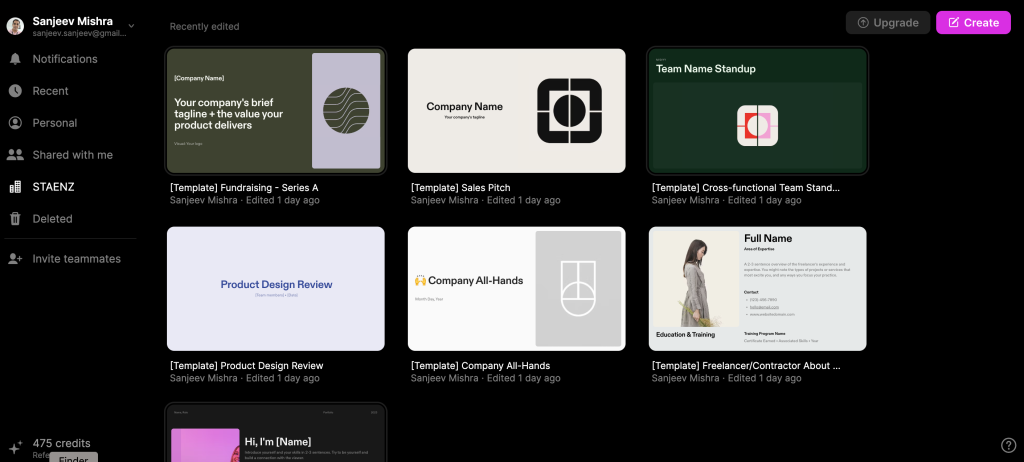Open the Fundraising - Series A thumbnail
The width and height of the screenshot is (1024, 462).
276,110
